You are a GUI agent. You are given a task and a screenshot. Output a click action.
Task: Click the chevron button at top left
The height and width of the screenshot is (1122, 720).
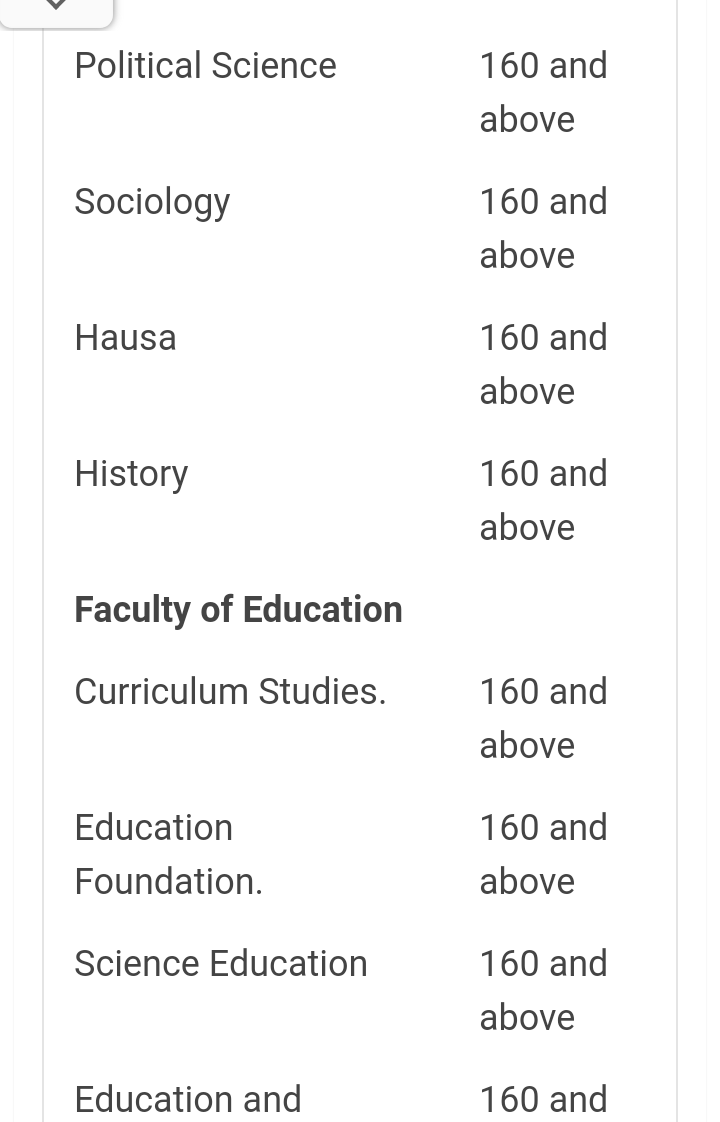[56, 9]
